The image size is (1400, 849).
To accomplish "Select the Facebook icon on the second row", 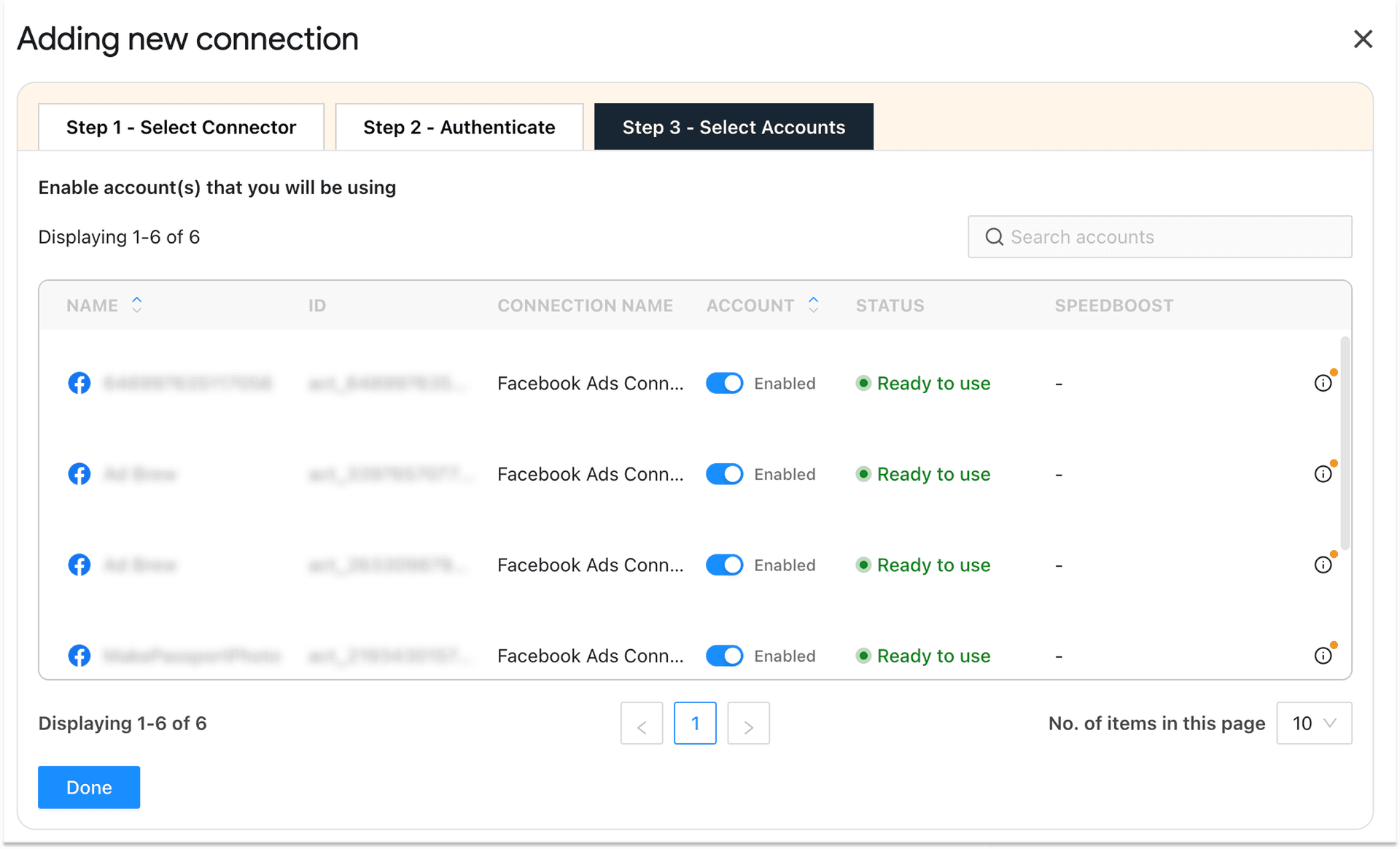I will click(79, 473).
